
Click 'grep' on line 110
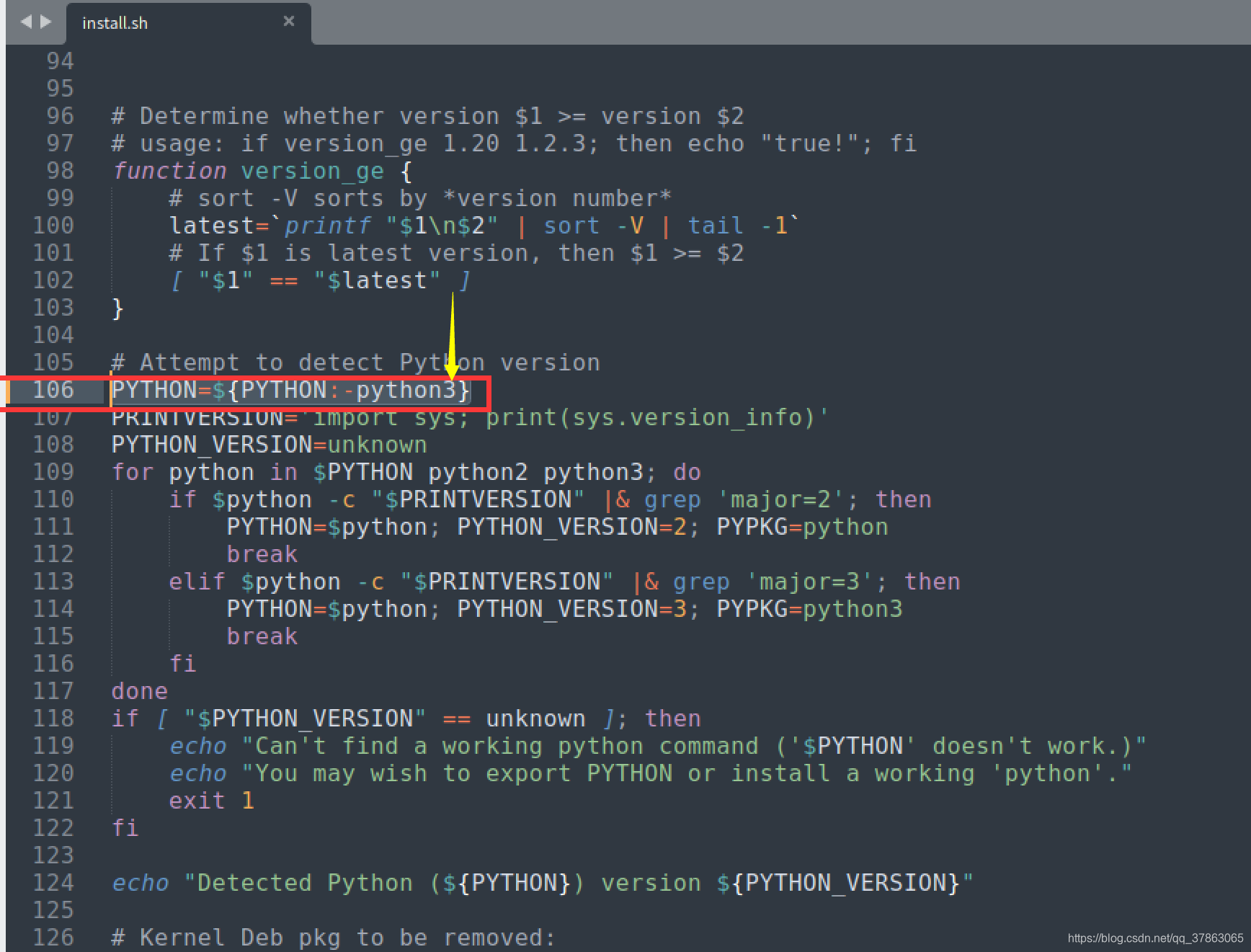pos(672,500)
